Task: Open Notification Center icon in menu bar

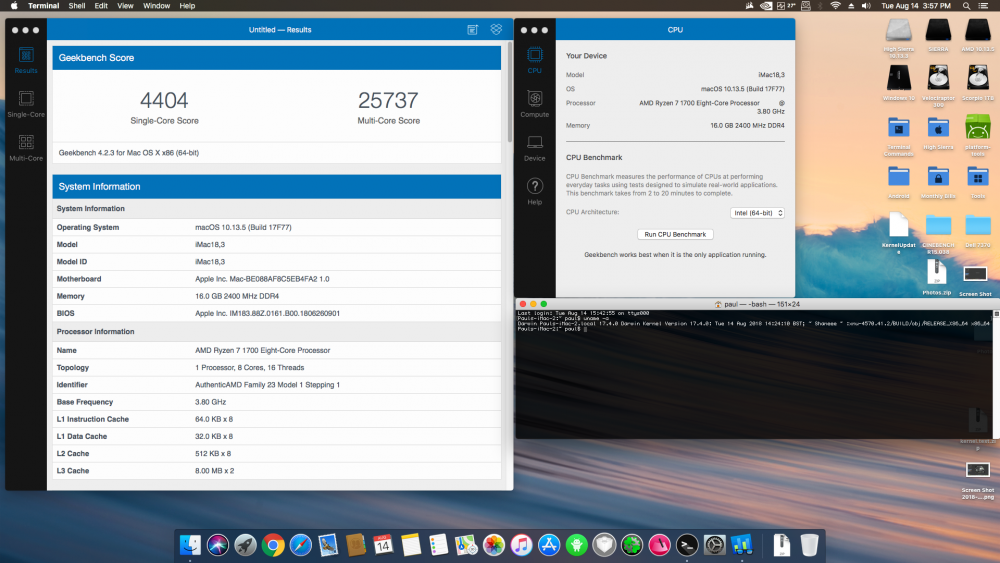Action: pyautogui.click(x=985, y=6)
